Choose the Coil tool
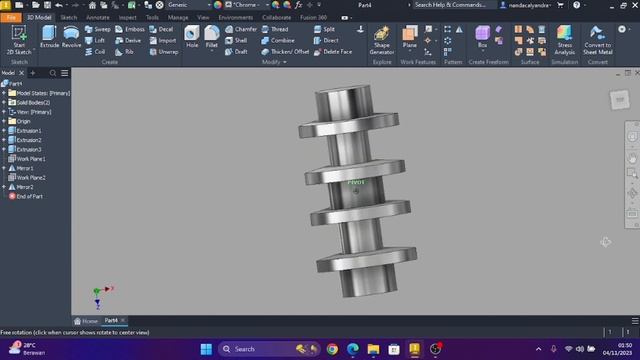Screen dimensions: 640x360 (95, 52)
